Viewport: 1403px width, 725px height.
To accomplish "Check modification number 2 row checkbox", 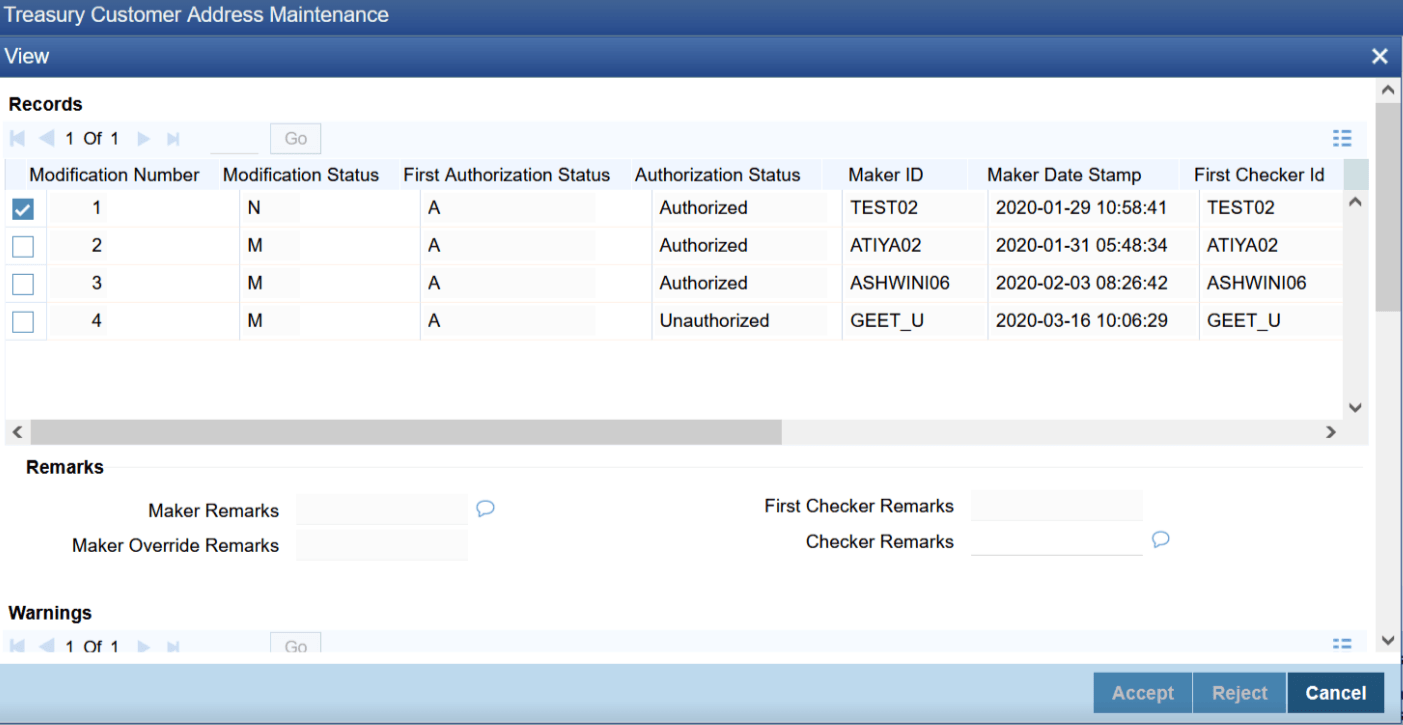I will pyautogui.click(x=22, y=246).
